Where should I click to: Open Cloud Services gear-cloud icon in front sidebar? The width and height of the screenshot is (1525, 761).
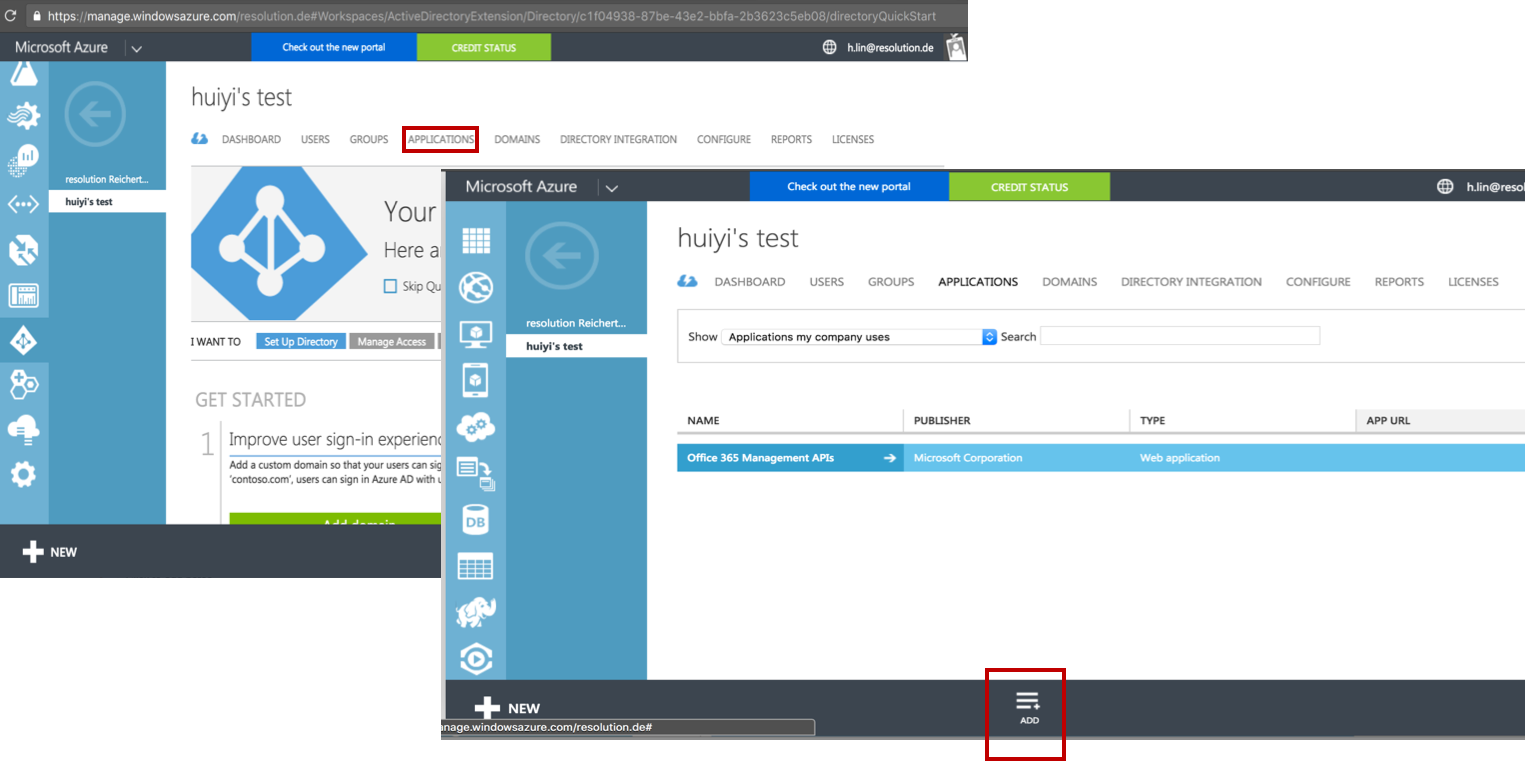point(476,427)
